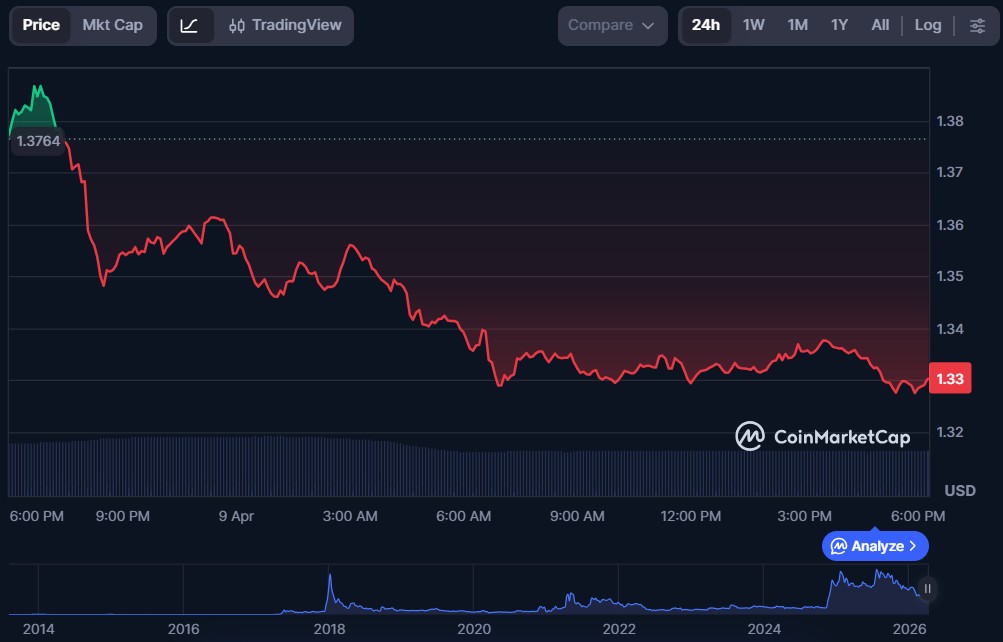Grab the right handle of history range selector

(928, 589)
